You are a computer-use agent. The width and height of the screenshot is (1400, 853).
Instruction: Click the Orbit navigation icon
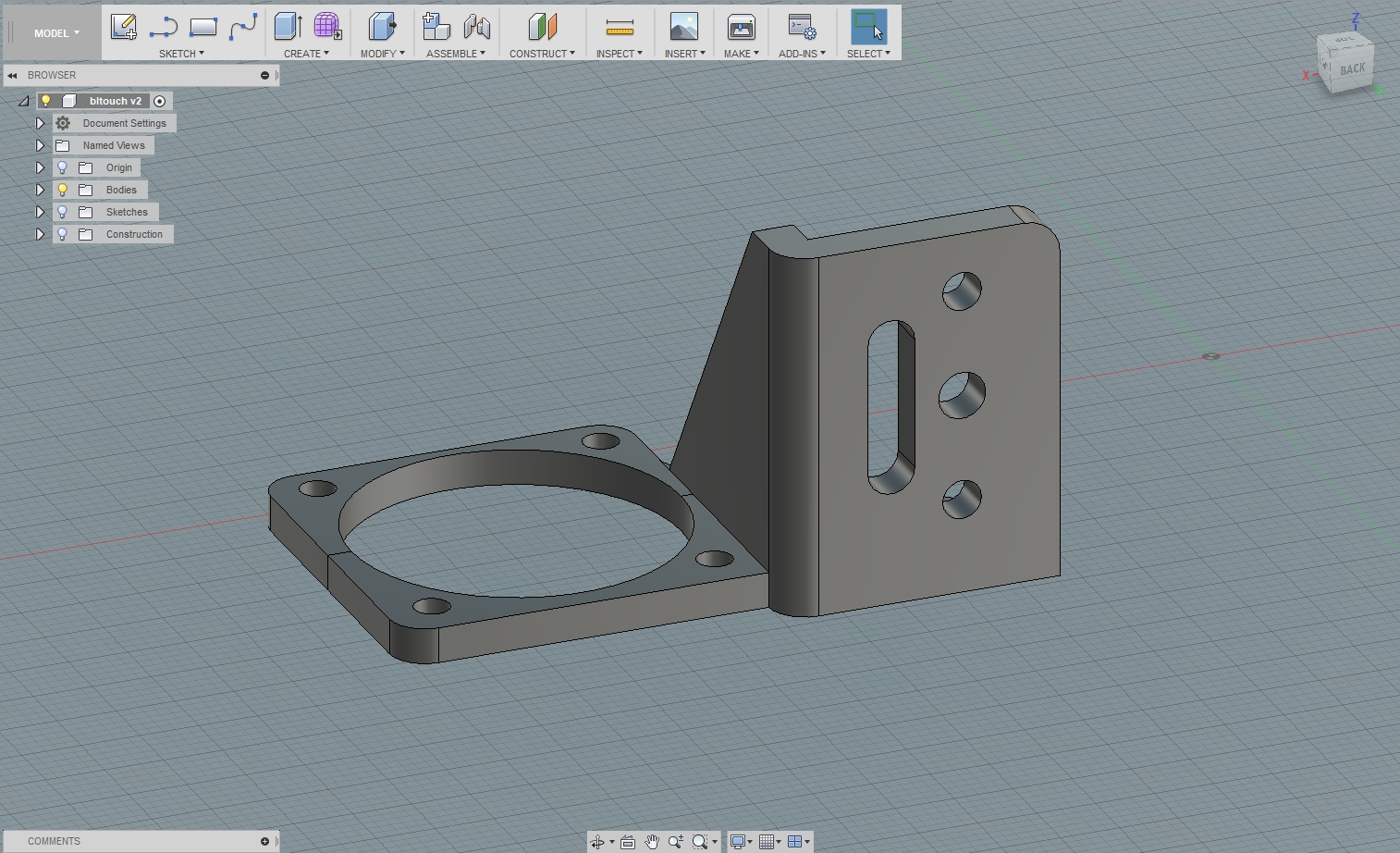[x=597, y=842]
